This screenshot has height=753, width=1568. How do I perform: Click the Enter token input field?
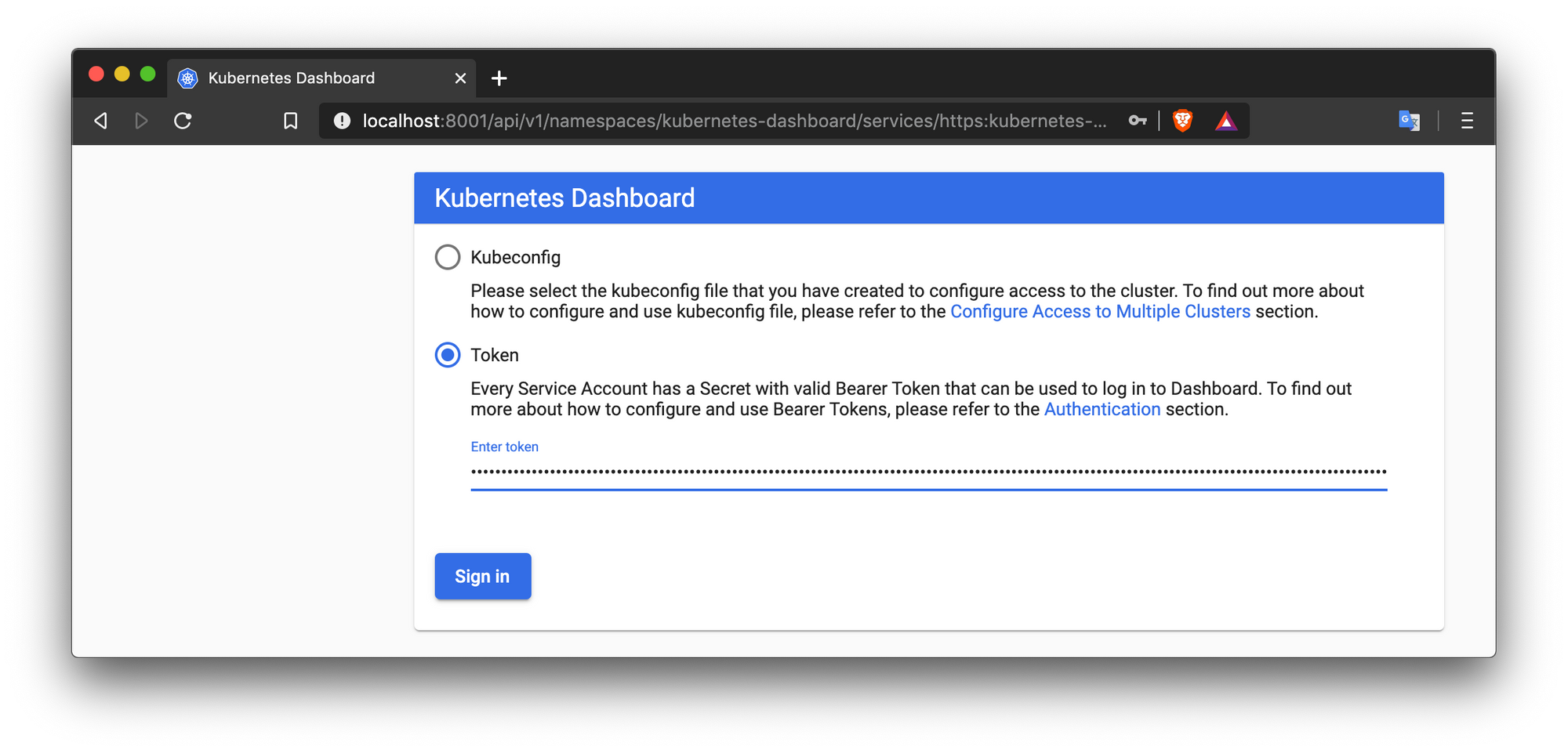(928, 472)
